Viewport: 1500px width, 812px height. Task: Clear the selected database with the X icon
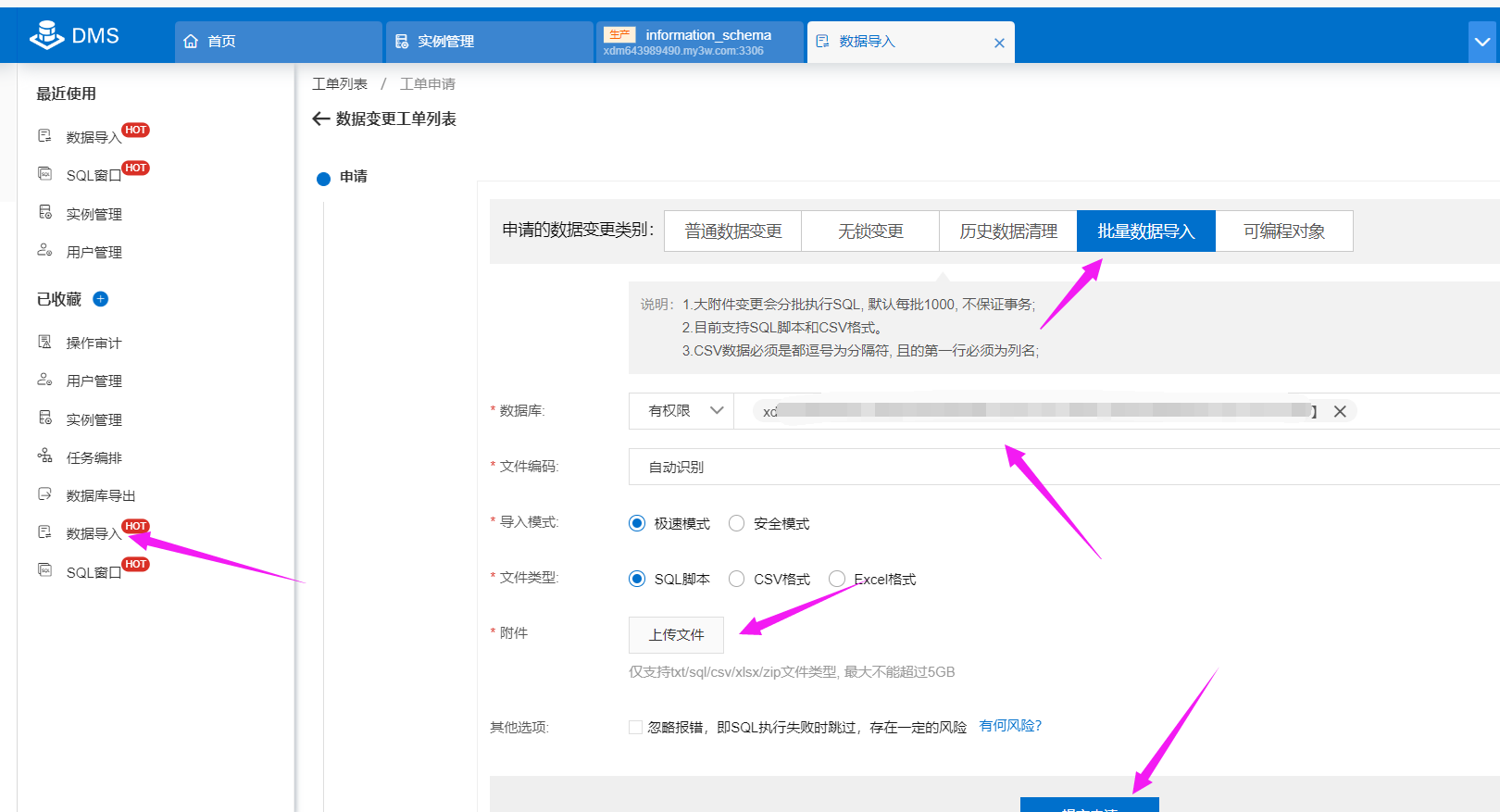pyautogui.click(x=1340, y=411)
